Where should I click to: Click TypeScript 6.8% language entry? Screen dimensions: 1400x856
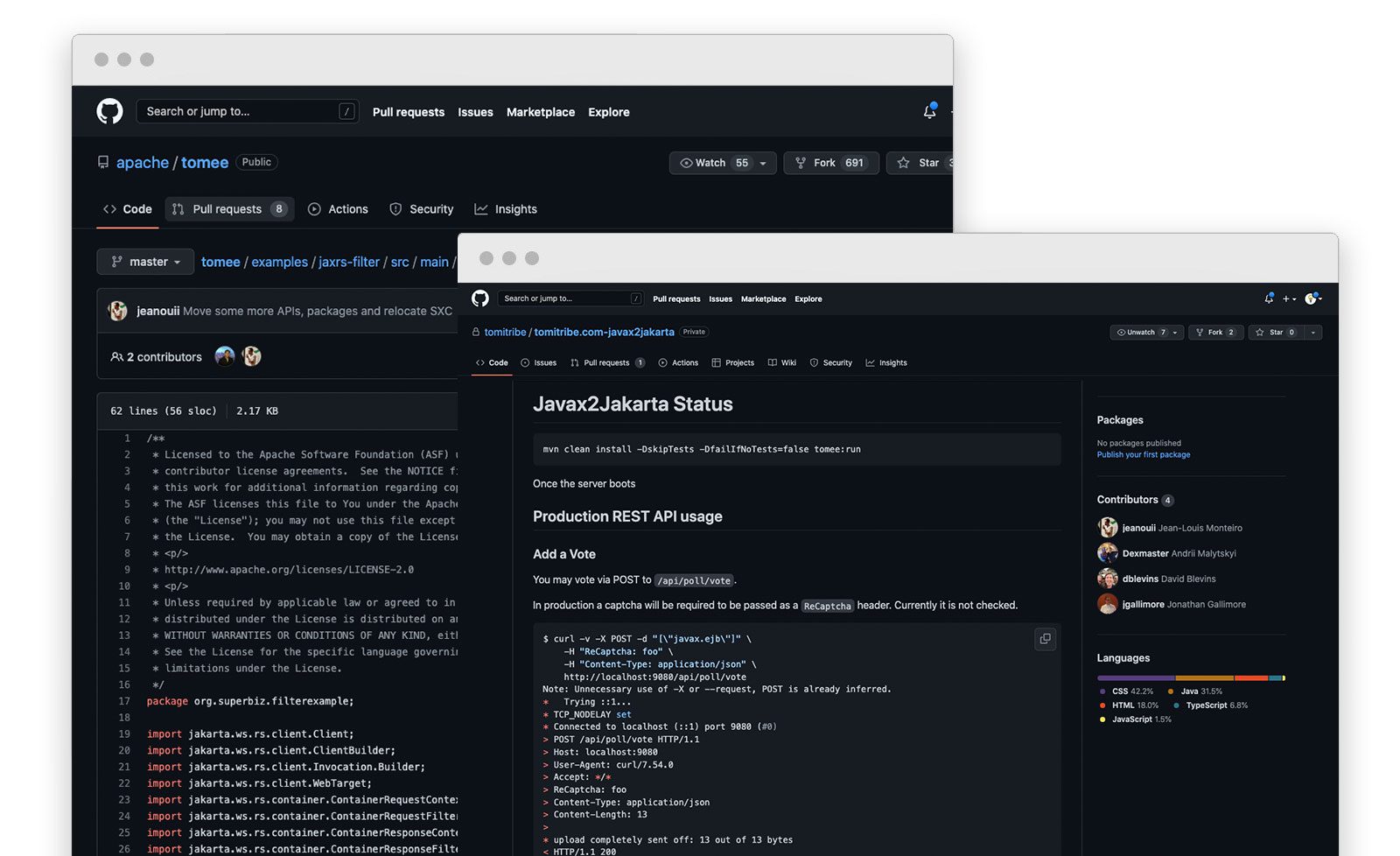click(x=1211, y=705)
